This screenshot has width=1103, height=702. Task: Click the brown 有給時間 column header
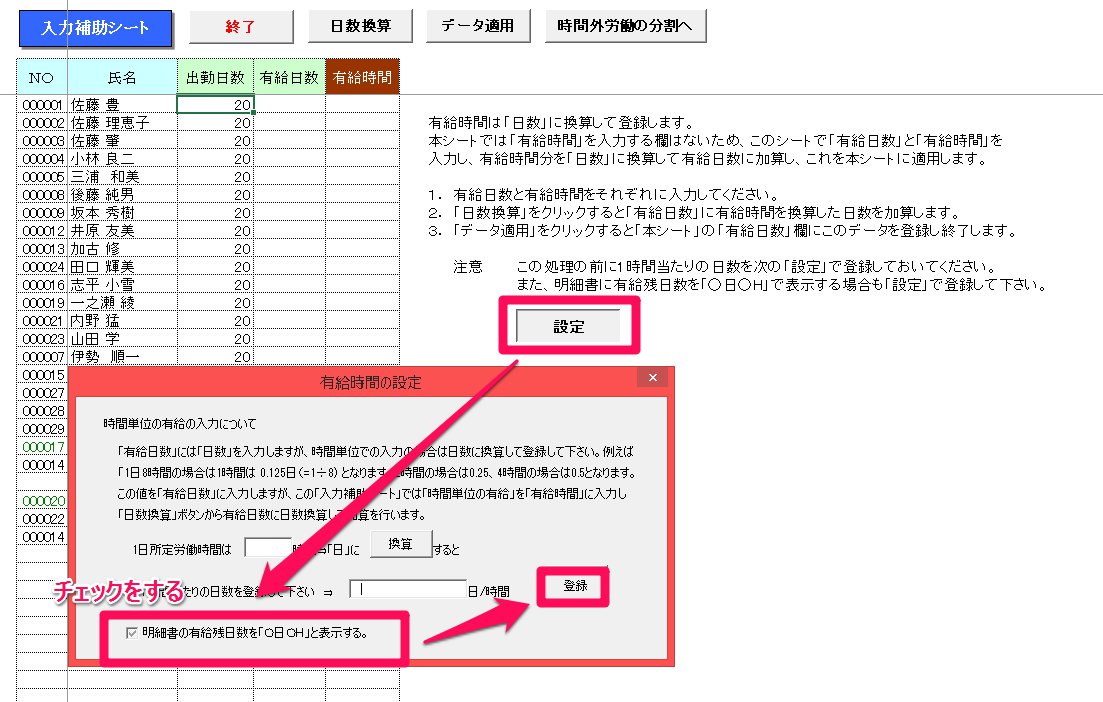(362, 77)
